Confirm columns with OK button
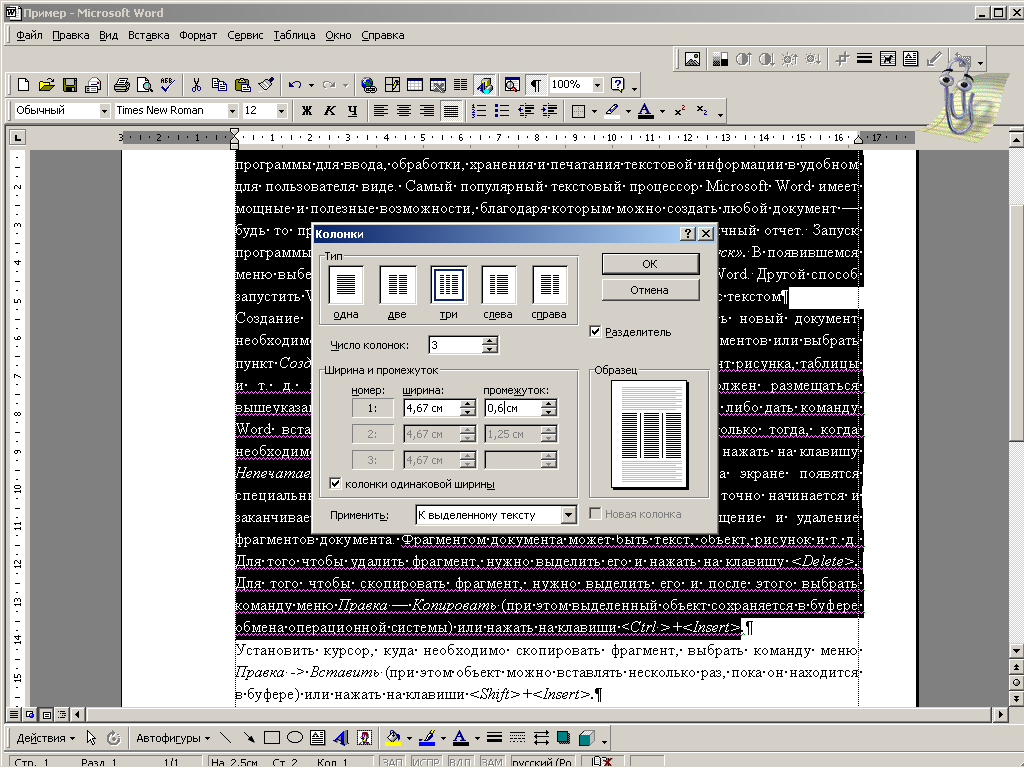 (x=650, y=264)
